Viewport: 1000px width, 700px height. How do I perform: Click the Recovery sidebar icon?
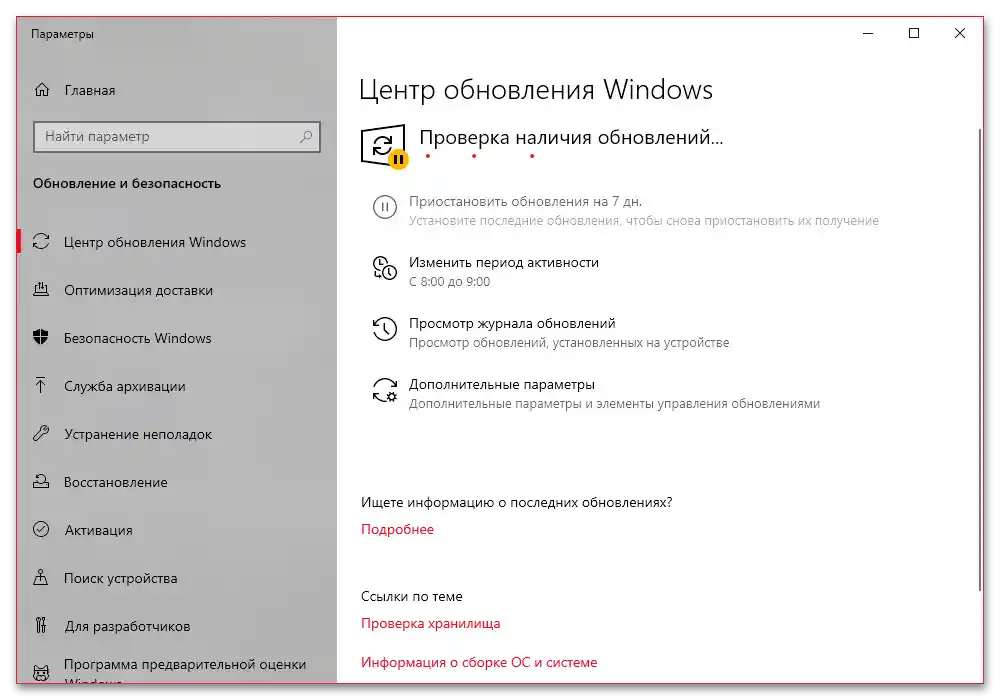tap(41, 481)
